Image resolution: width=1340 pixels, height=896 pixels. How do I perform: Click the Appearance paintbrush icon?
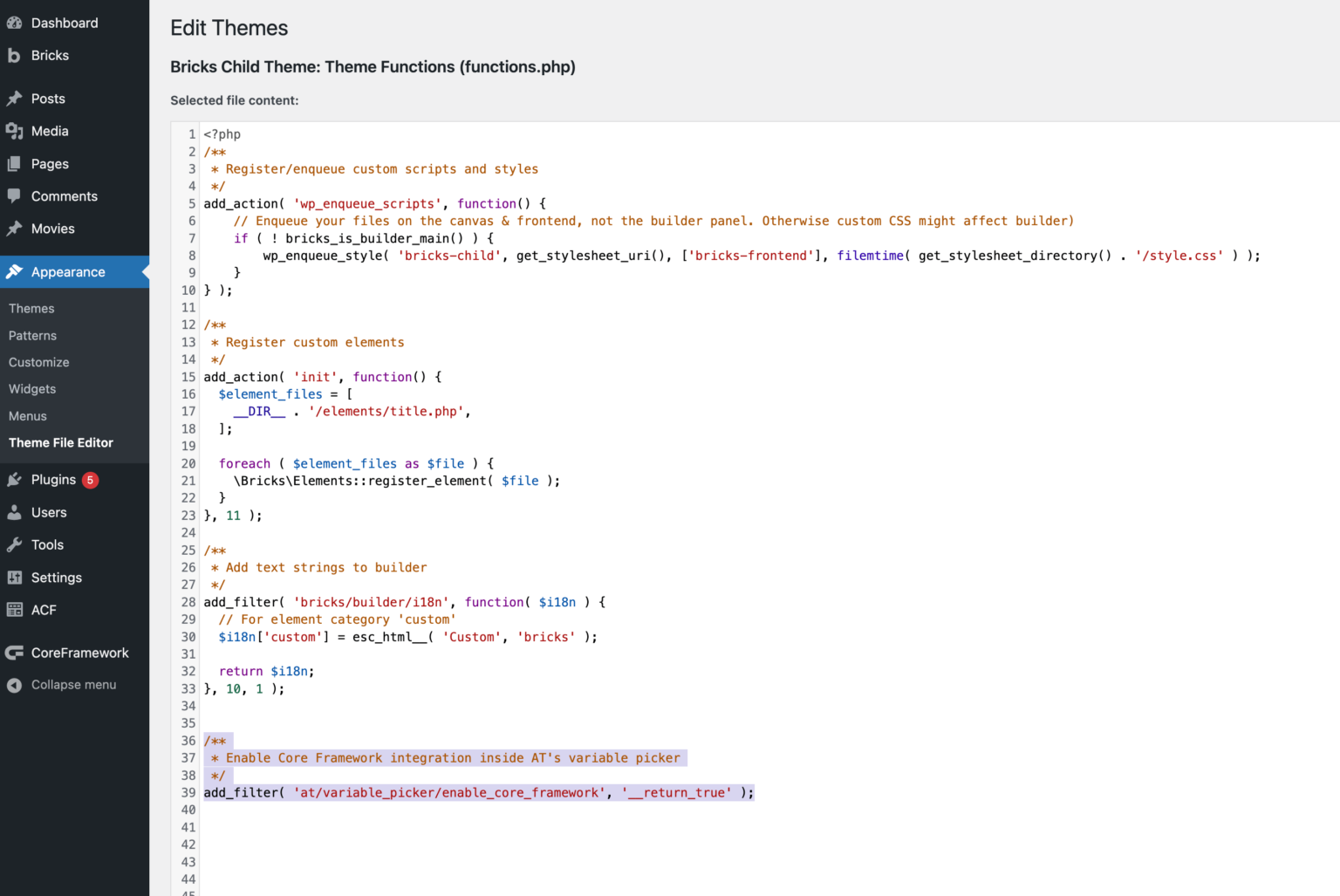tap(15, 272)
